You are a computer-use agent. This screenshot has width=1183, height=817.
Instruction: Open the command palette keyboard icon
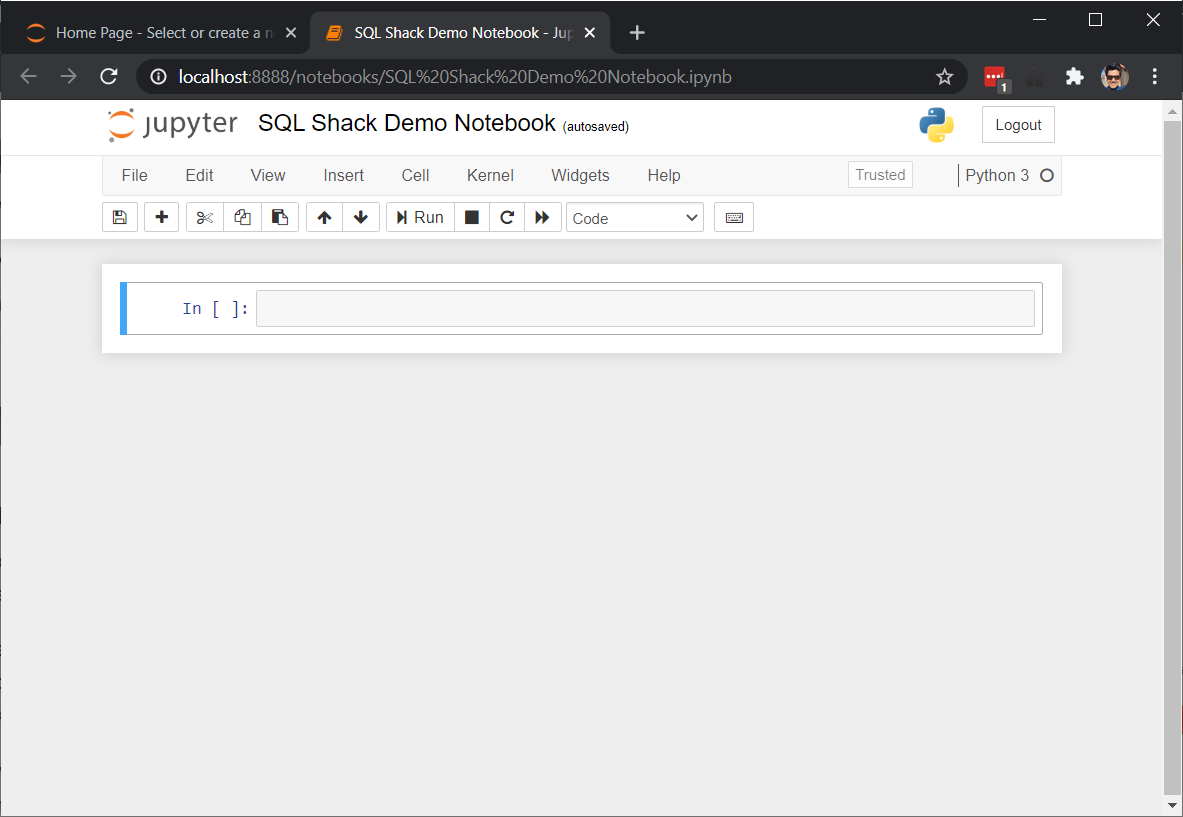[734, 217]
